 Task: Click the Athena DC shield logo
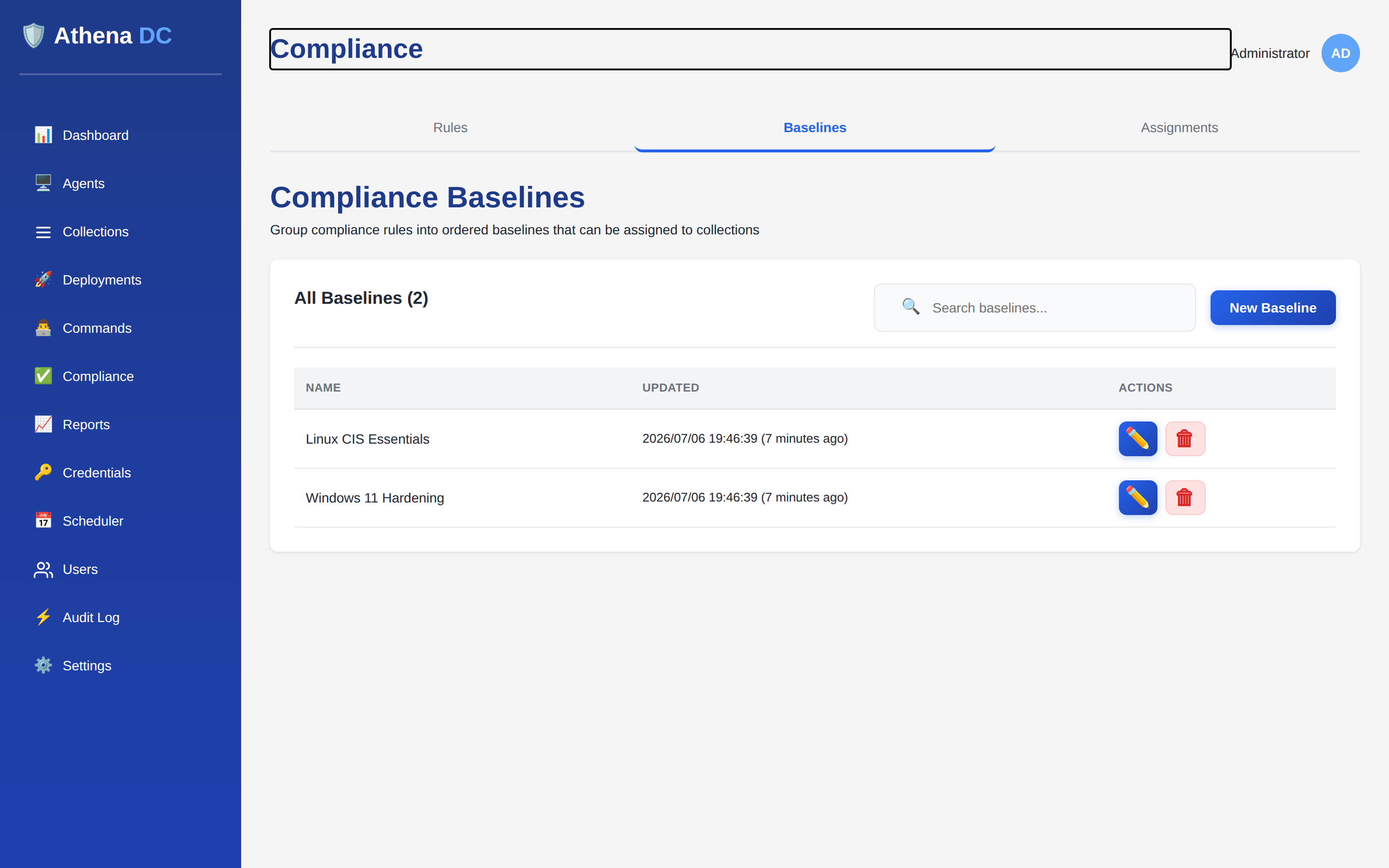coord(33,36)
